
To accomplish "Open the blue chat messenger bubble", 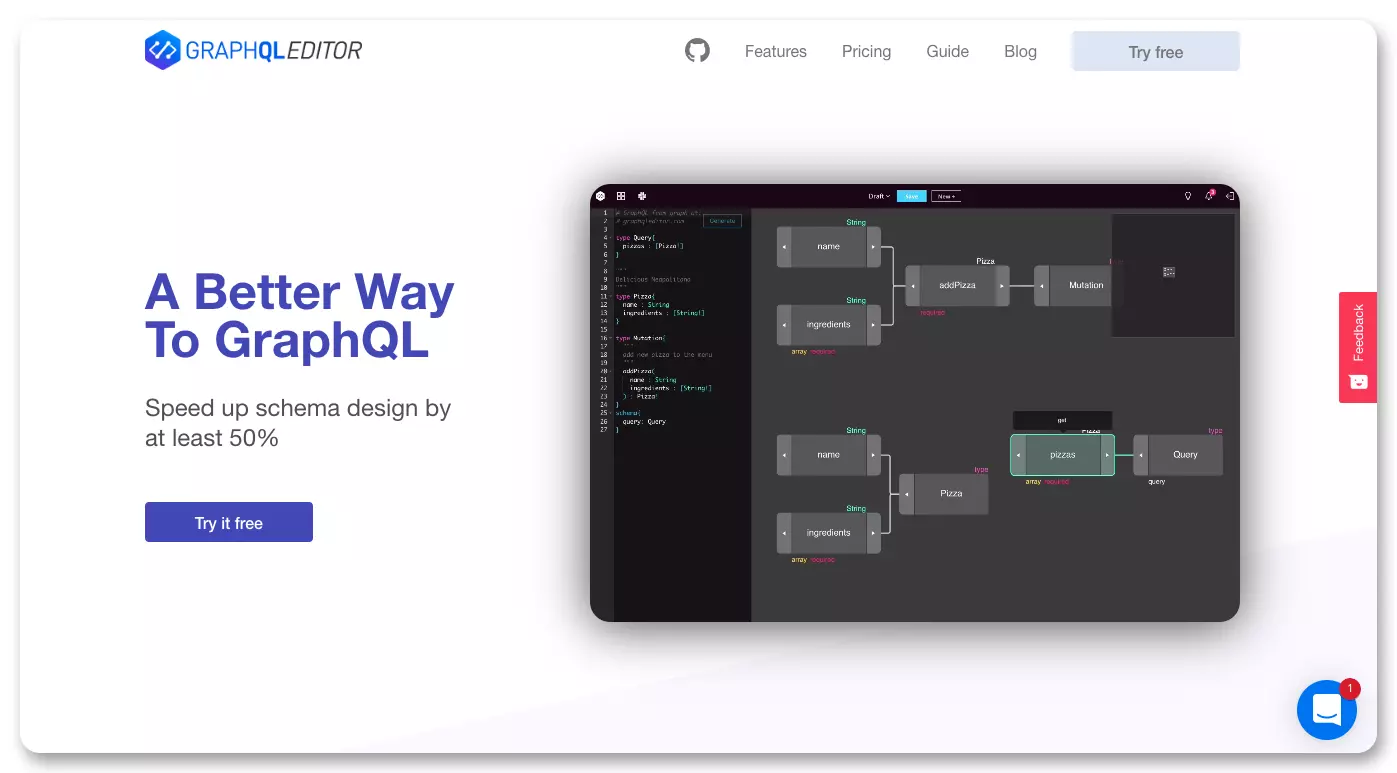I will pos(1327,710).
